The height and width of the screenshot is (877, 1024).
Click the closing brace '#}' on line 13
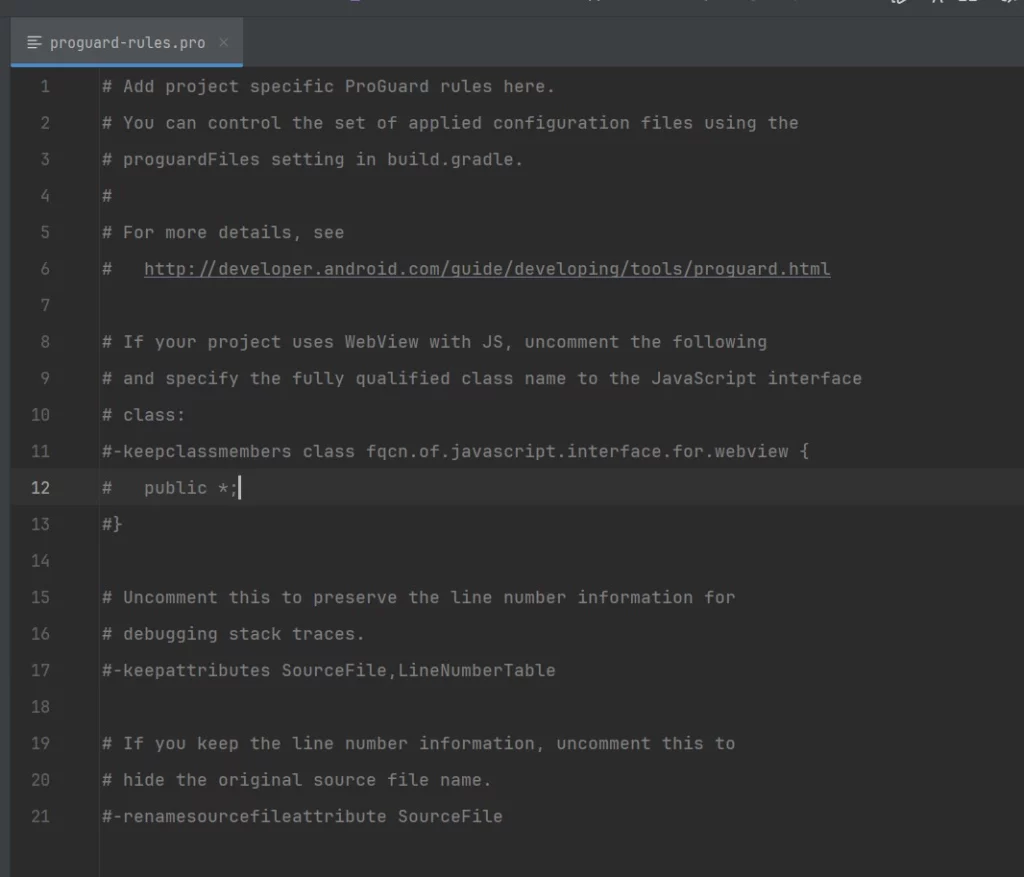111,524
